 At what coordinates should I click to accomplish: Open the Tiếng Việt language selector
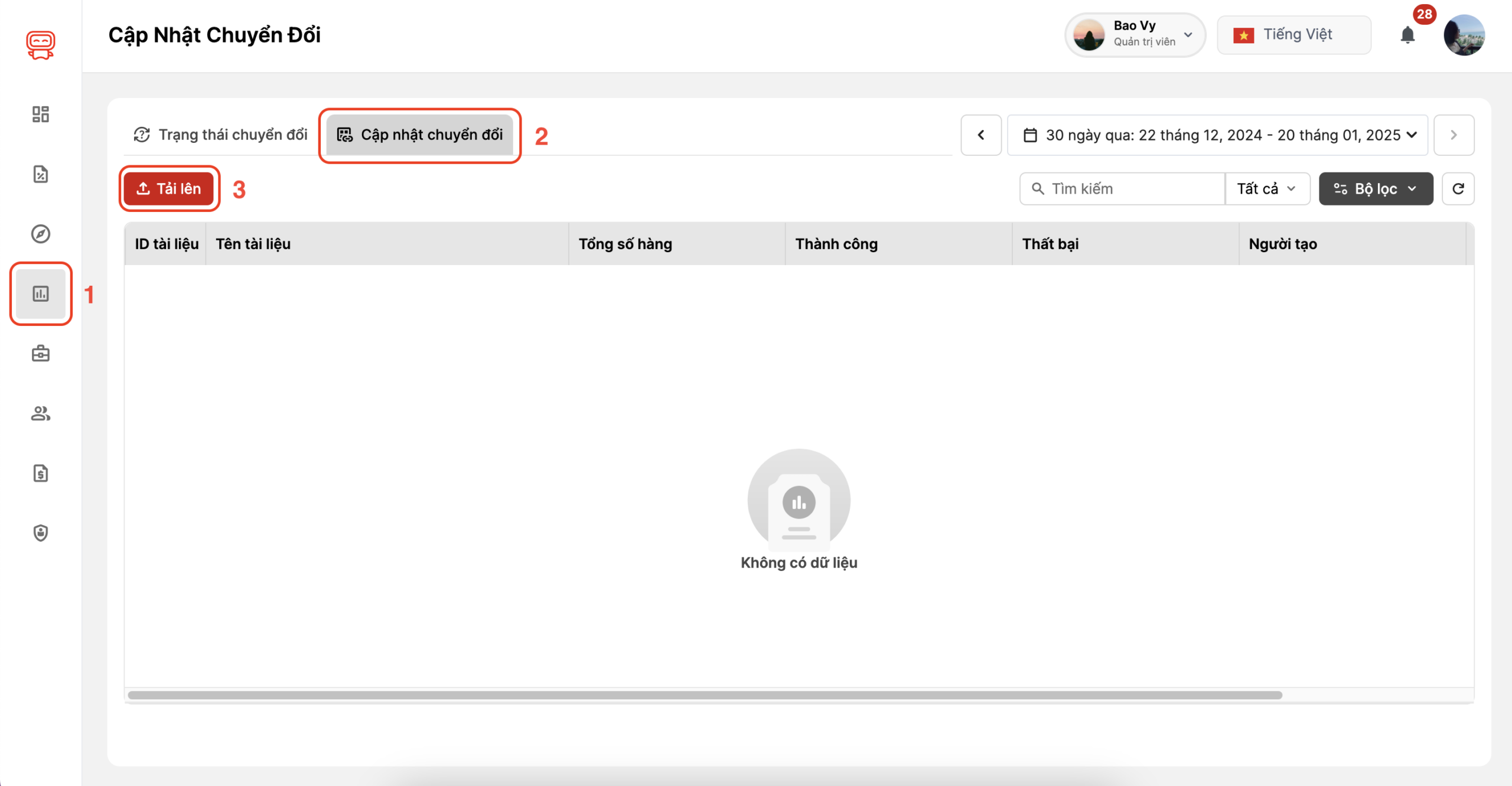tap(1293, 35)
